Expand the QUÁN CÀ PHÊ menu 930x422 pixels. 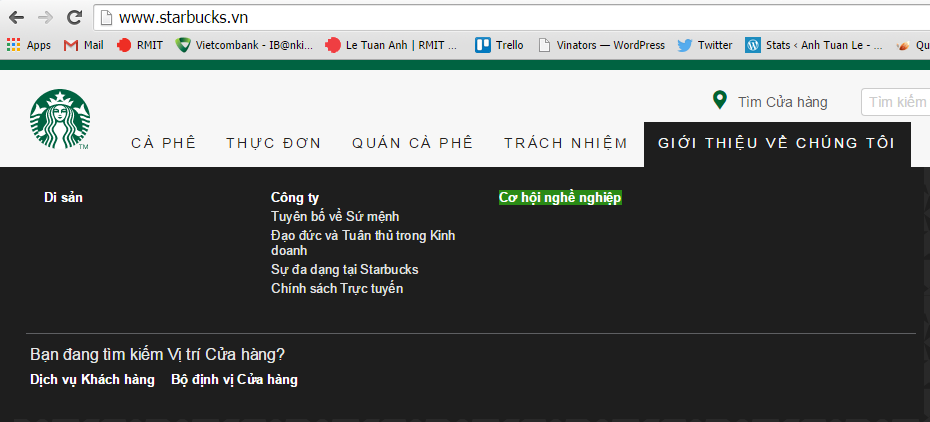point(412,143)
